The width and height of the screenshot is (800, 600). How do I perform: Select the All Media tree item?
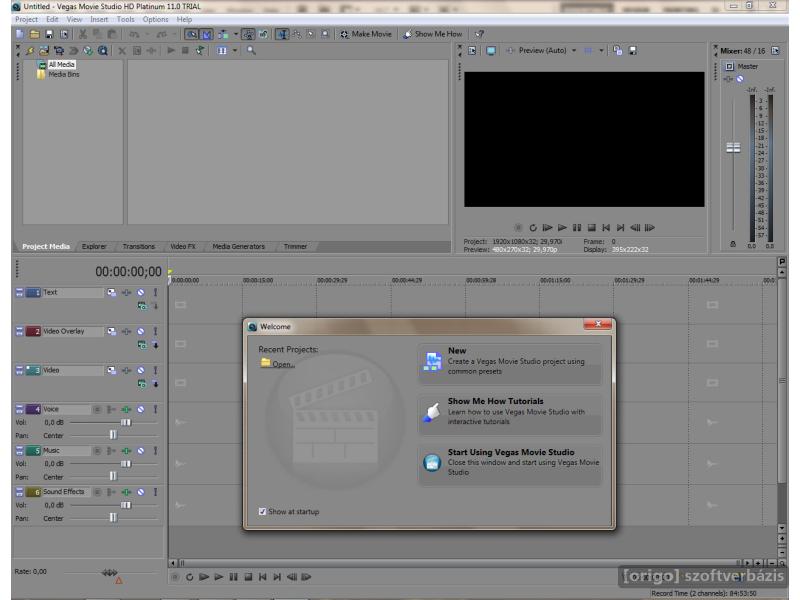click(x=61, y=64)
